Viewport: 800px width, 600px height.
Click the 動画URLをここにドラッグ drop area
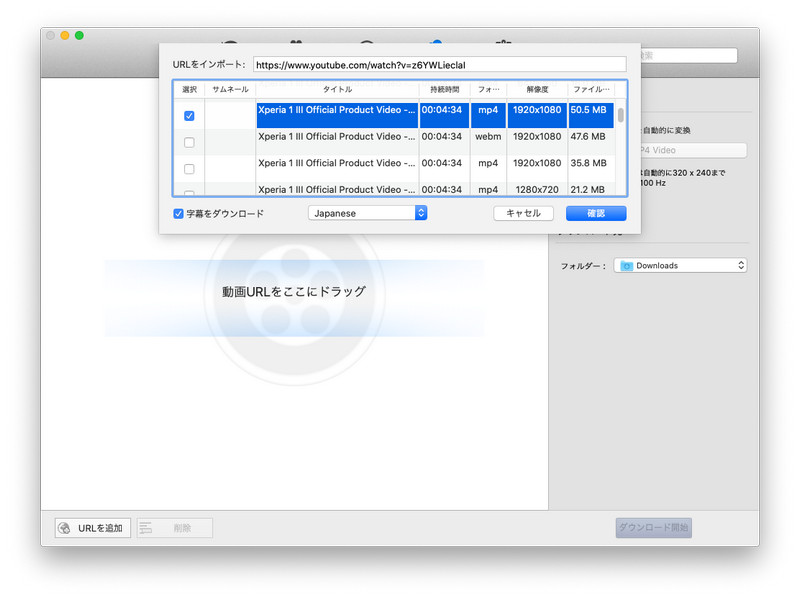click(x=294, y=298)
